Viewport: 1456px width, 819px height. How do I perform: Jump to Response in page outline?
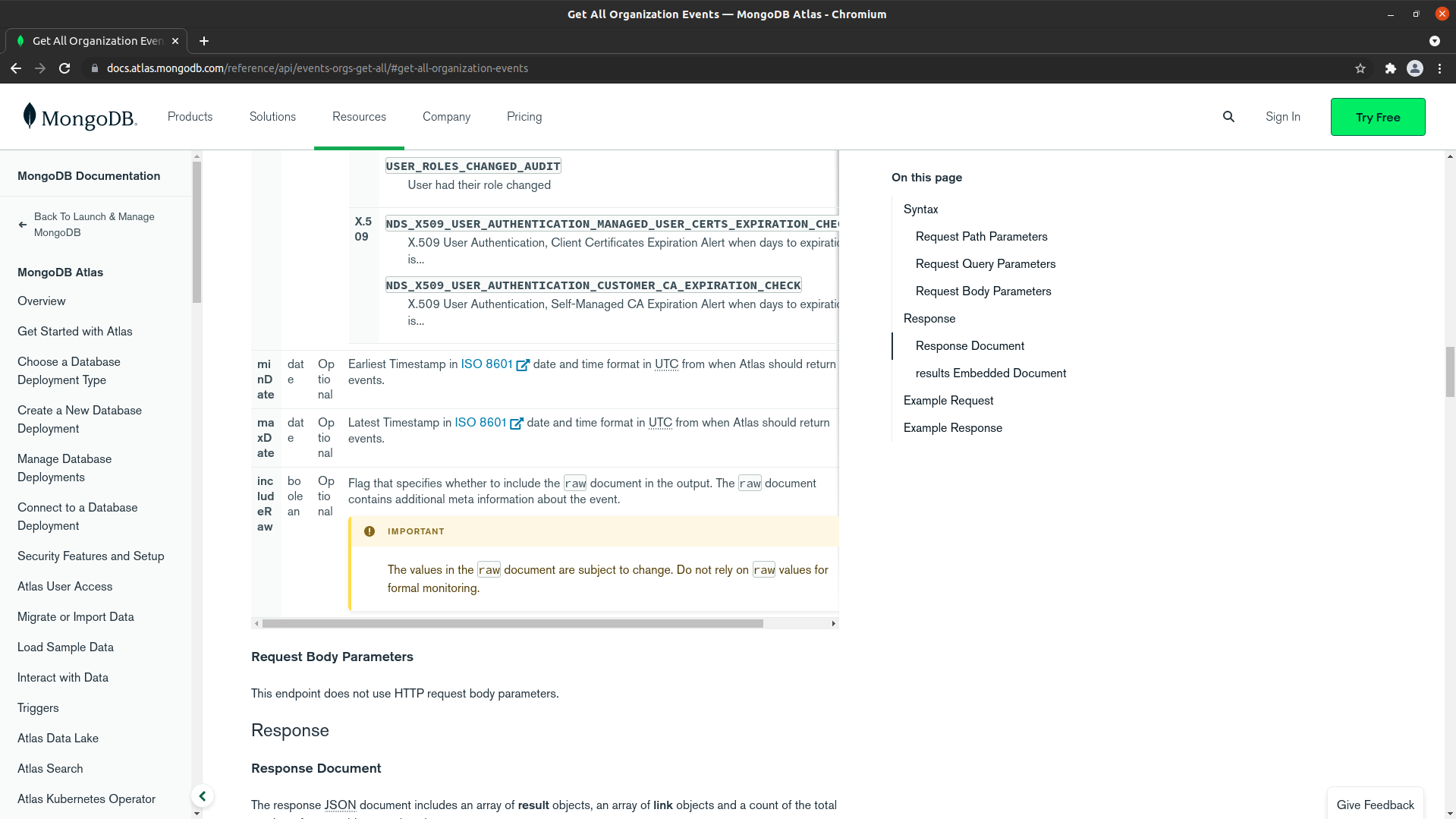click(929, 319)
